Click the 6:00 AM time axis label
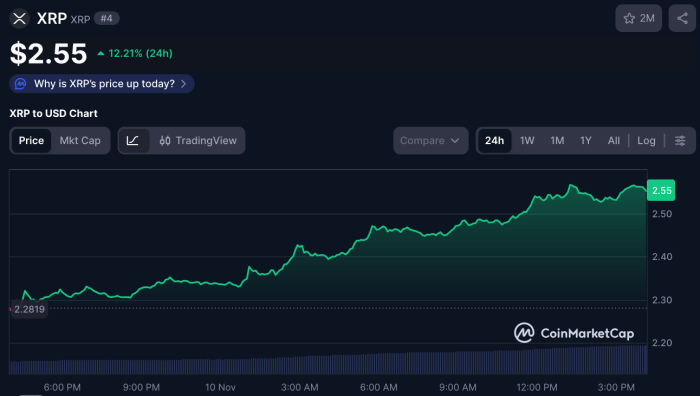Viewport: 700px width, 396px height. (379, 387)
